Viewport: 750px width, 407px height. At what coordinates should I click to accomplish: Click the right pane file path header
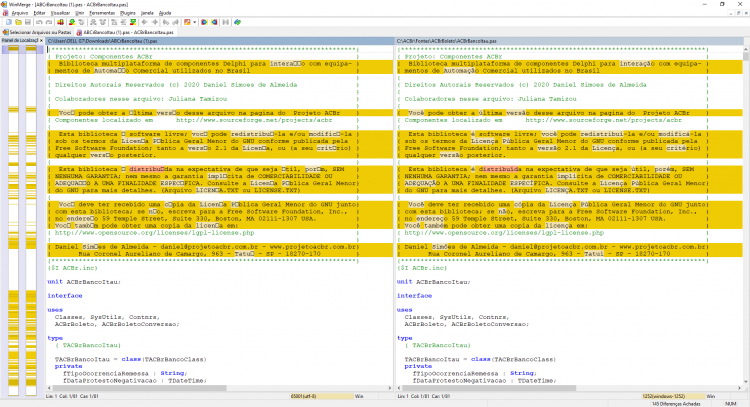569,41
